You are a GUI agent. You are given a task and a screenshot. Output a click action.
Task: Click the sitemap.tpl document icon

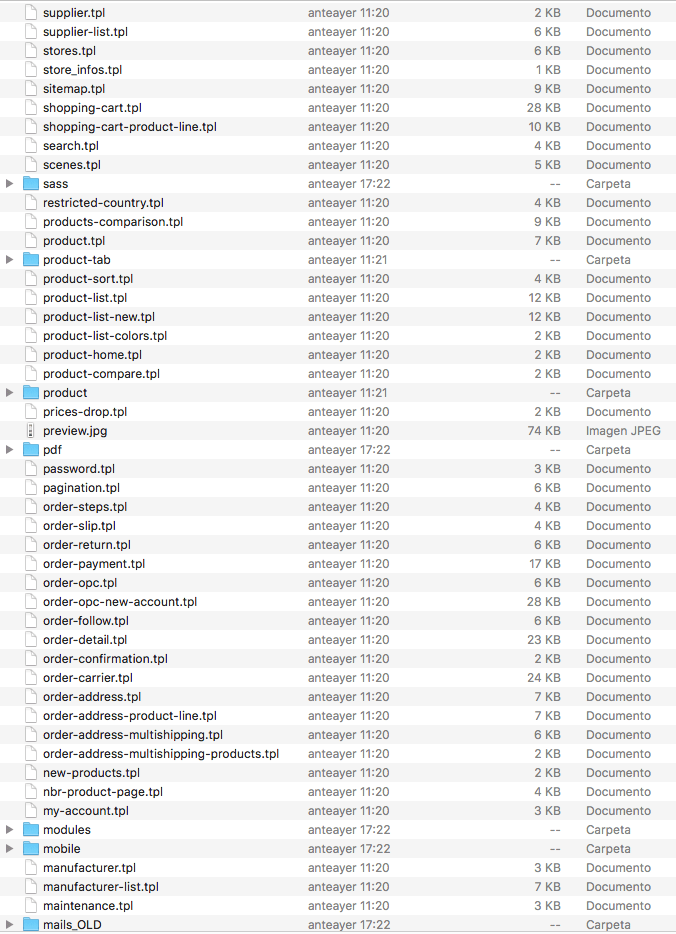point(31,89)
